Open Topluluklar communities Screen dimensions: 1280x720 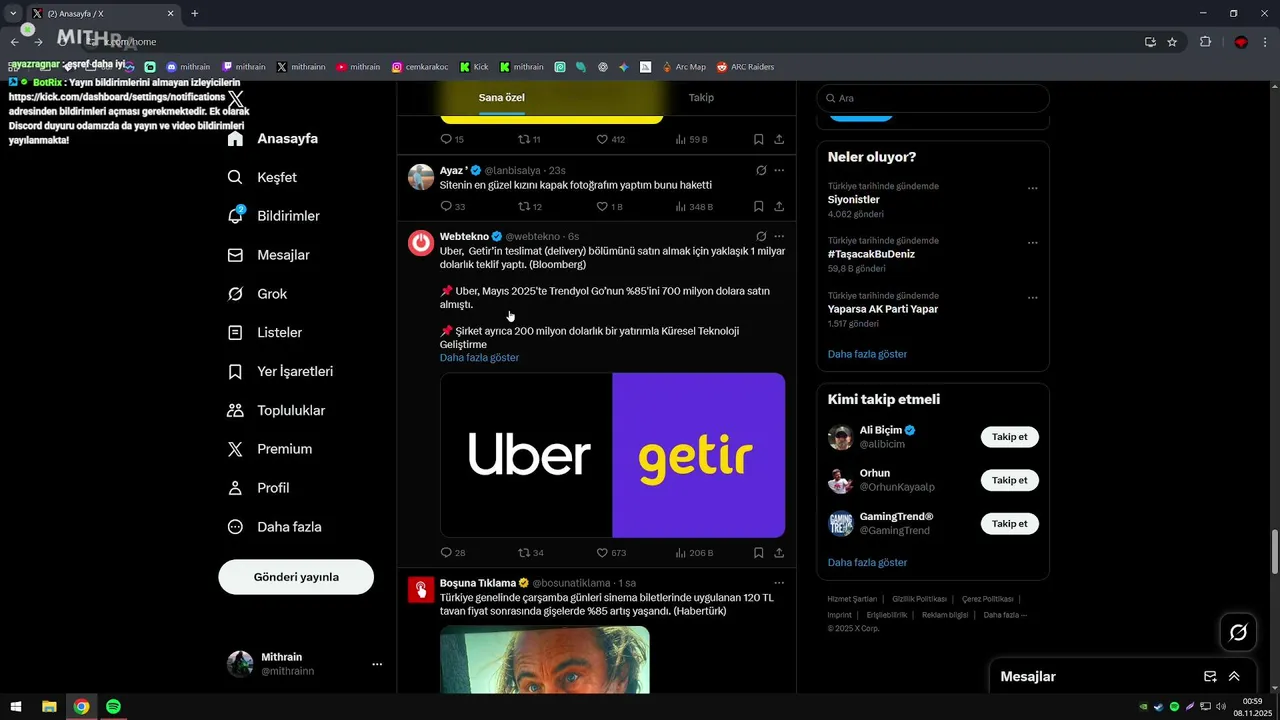[276, 410]
